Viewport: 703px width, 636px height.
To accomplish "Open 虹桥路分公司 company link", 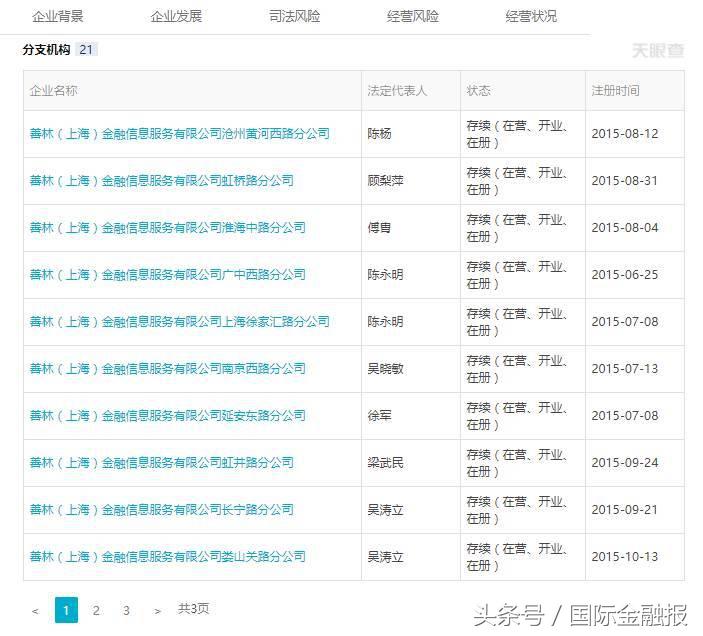I will [x=161, y=181].
